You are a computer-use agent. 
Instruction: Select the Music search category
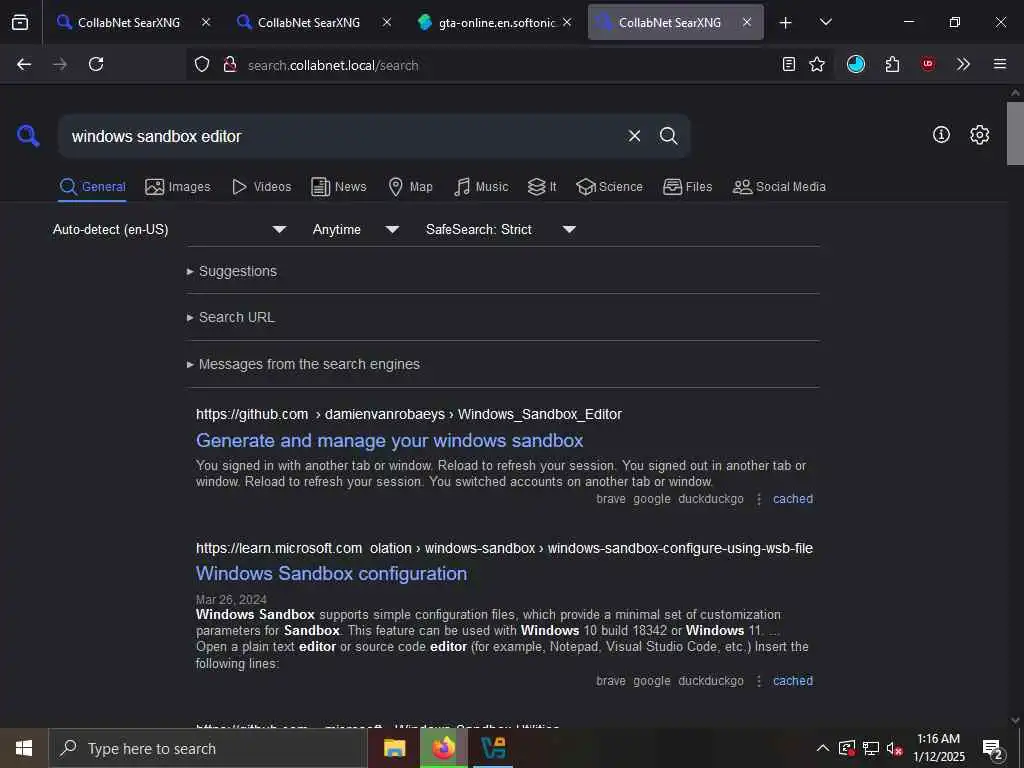click(481, 187)
